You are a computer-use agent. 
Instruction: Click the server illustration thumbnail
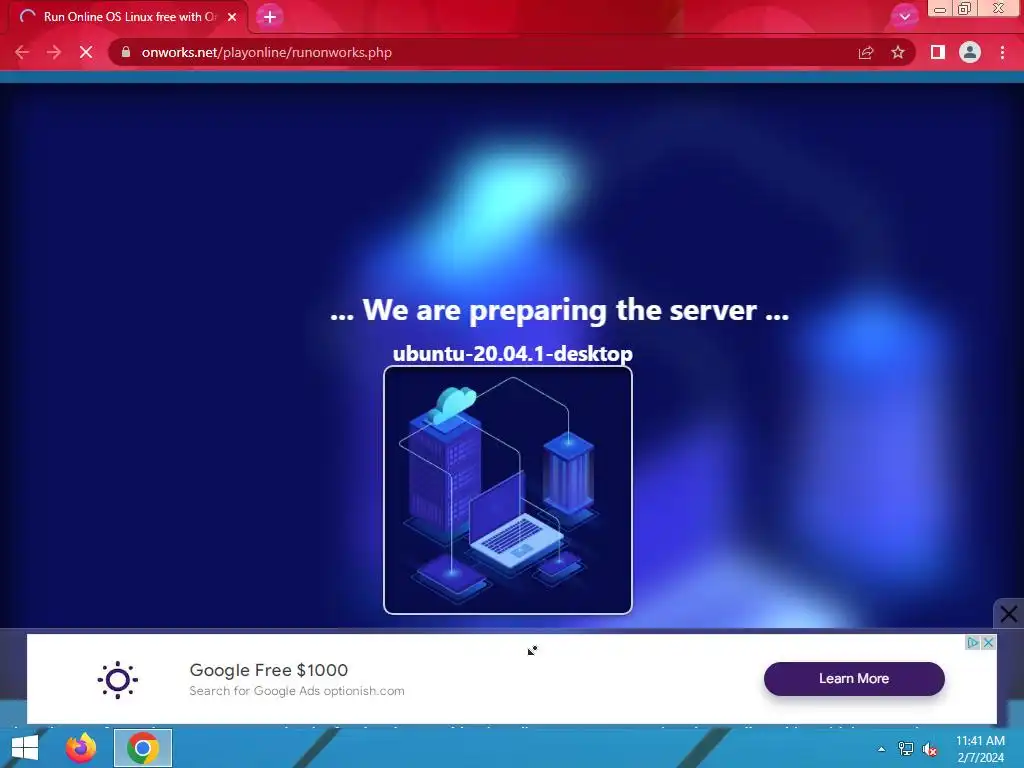point(507,490)
